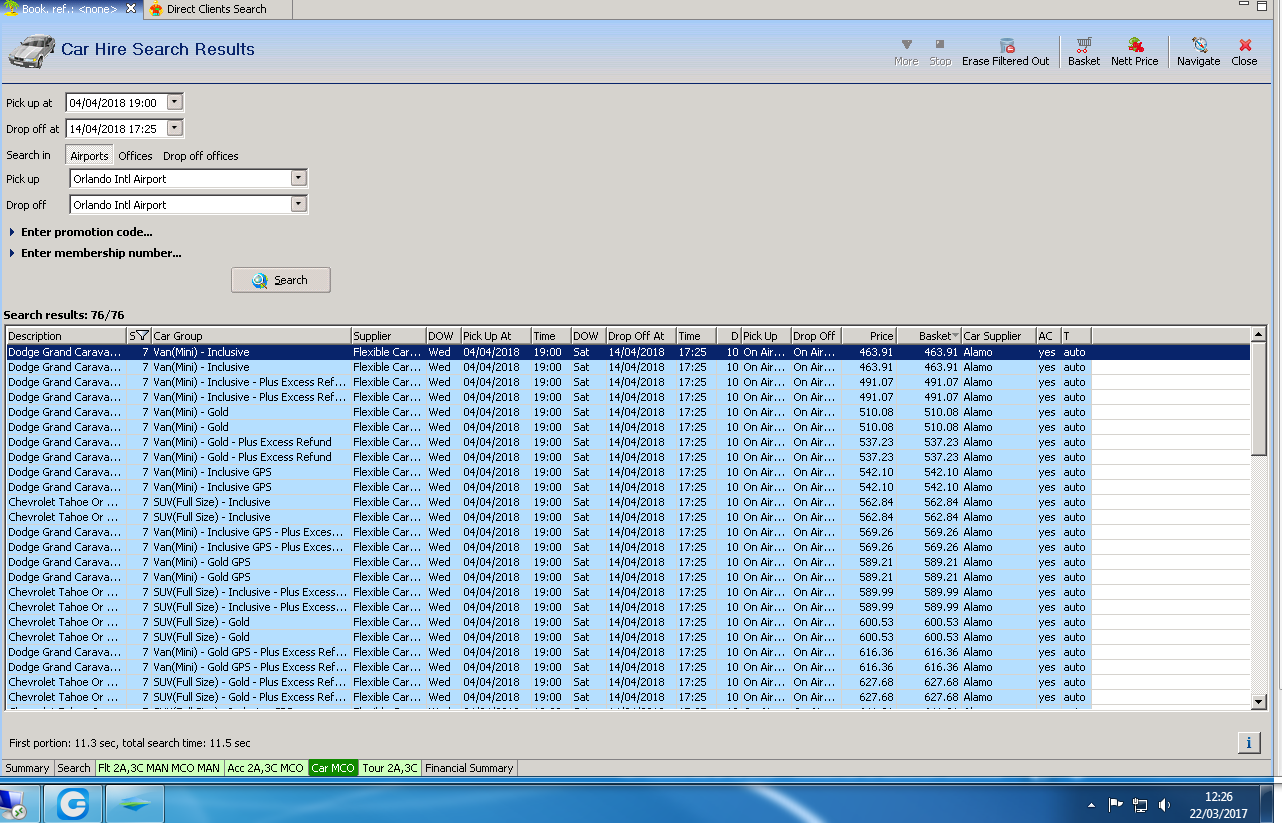Select the Offices search option
The width and height of the screenshot is (1282, 823).
tap(135, 156)
